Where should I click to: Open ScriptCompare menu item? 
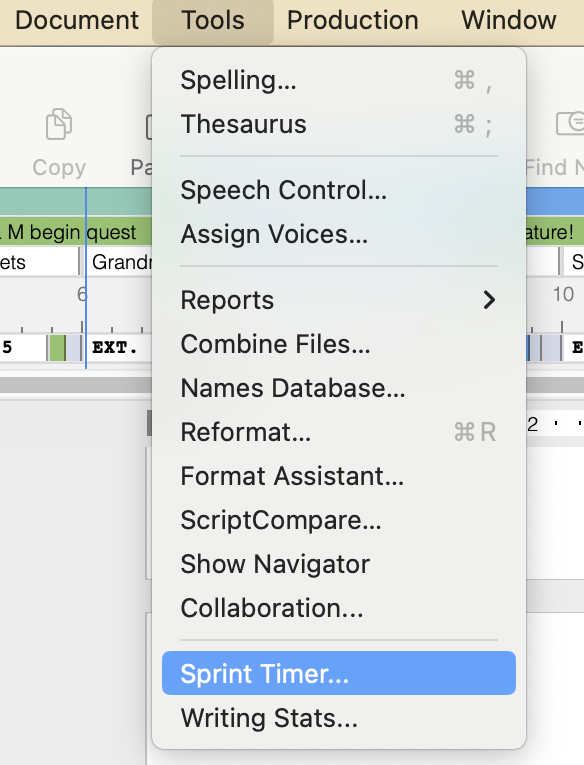[x=339, y=520]
